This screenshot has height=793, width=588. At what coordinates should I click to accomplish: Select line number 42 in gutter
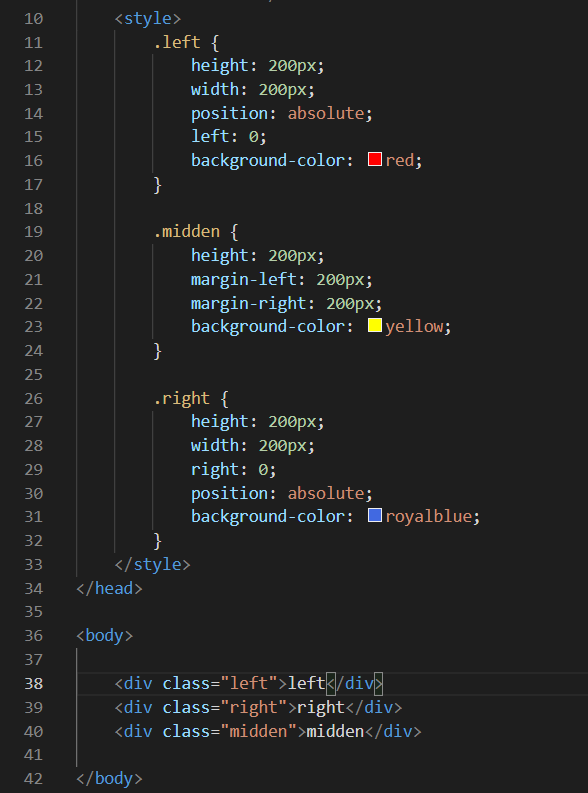pyautogui.click(x=33, y=779)
